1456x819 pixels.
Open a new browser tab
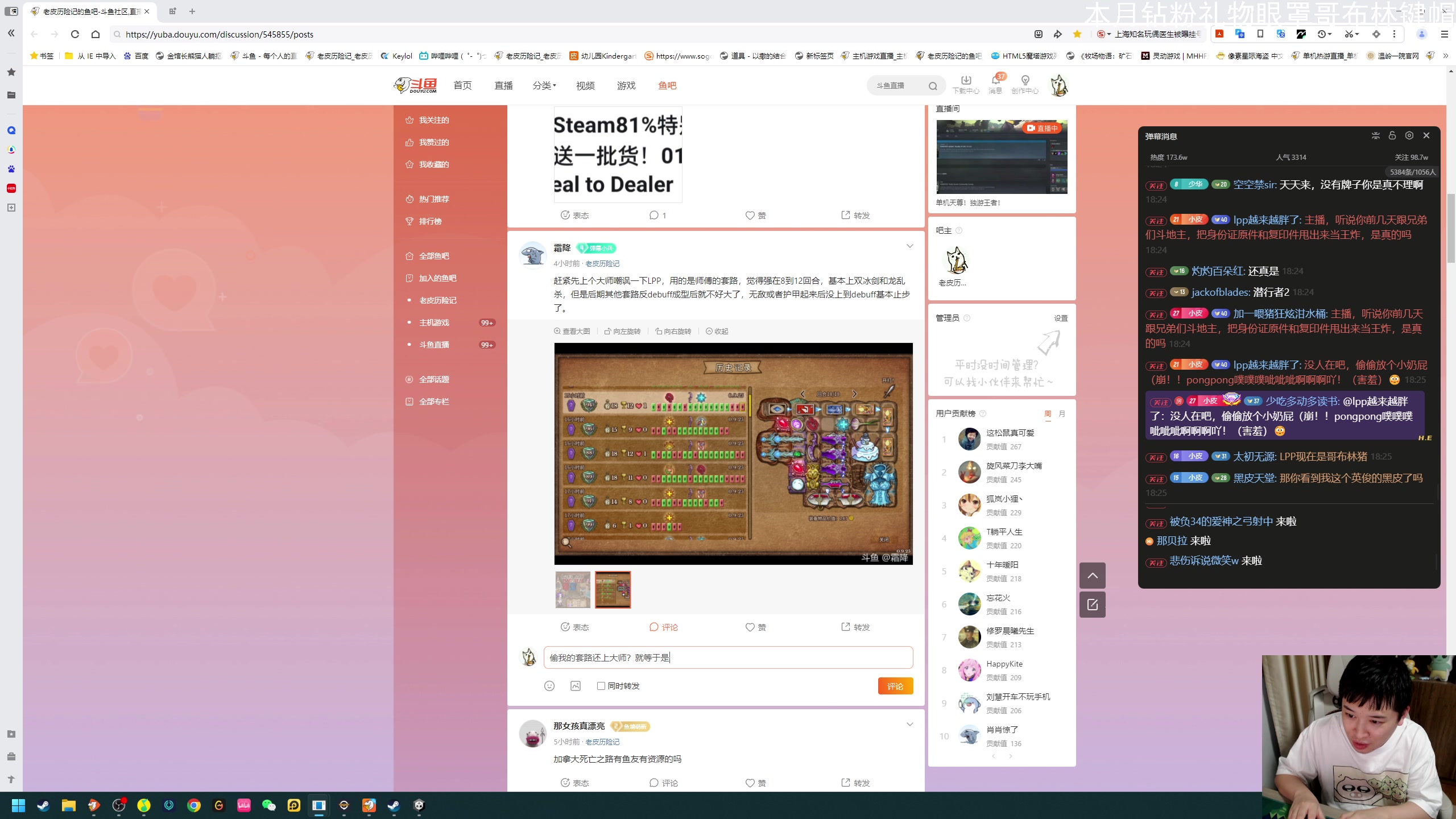coord(192,11)
